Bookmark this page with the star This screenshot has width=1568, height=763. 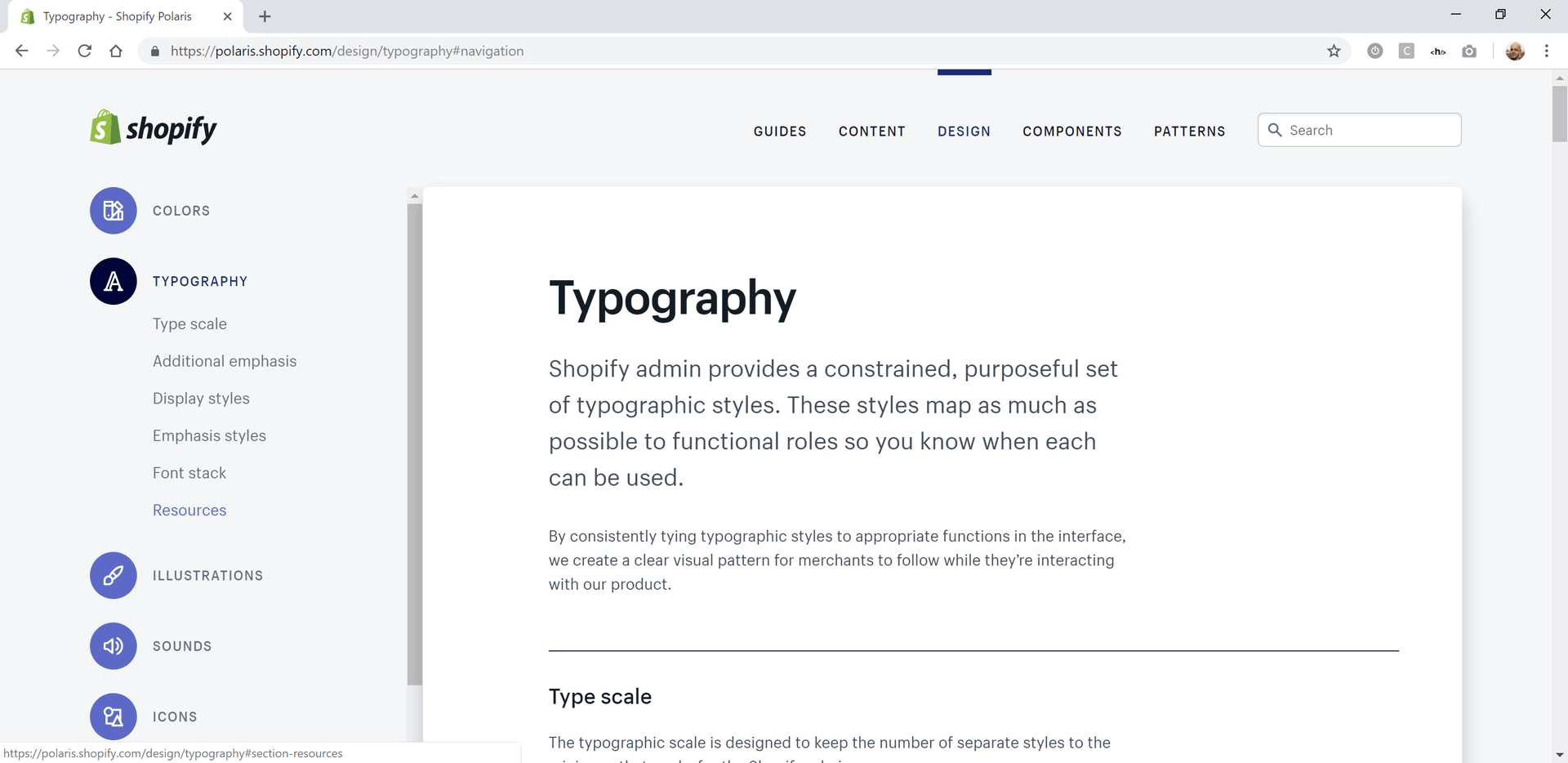pyautogui.click(x=1334, y=51)
